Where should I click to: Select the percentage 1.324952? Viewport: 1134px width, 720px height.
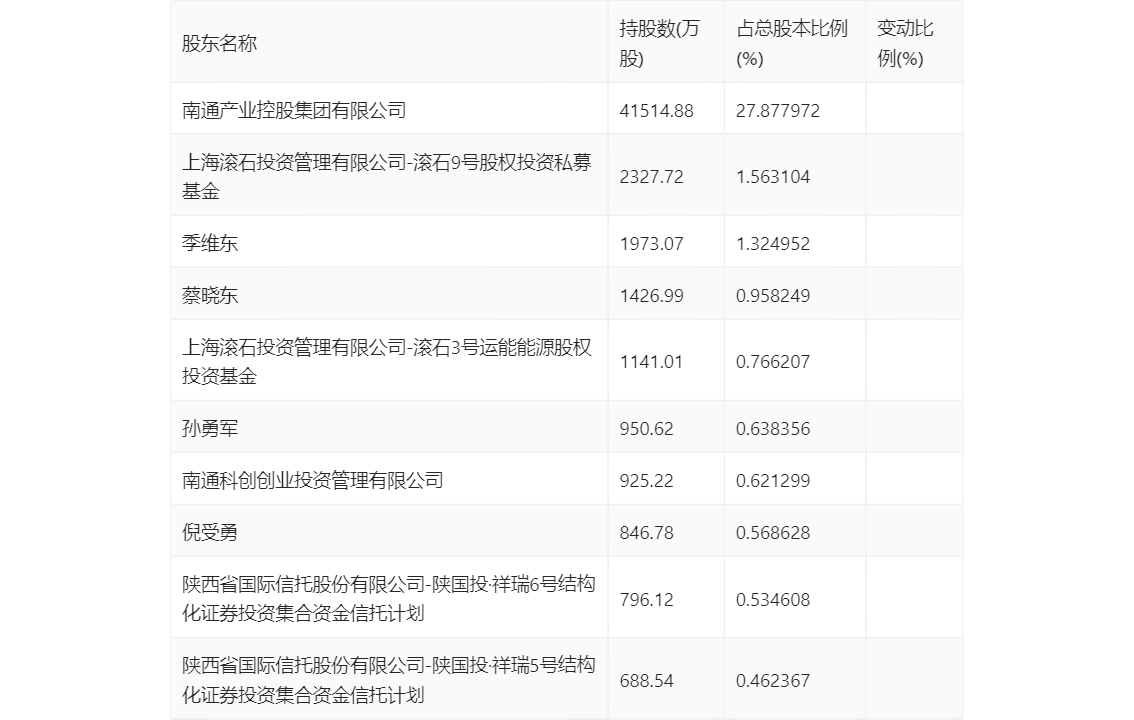[x=772, y=244]
